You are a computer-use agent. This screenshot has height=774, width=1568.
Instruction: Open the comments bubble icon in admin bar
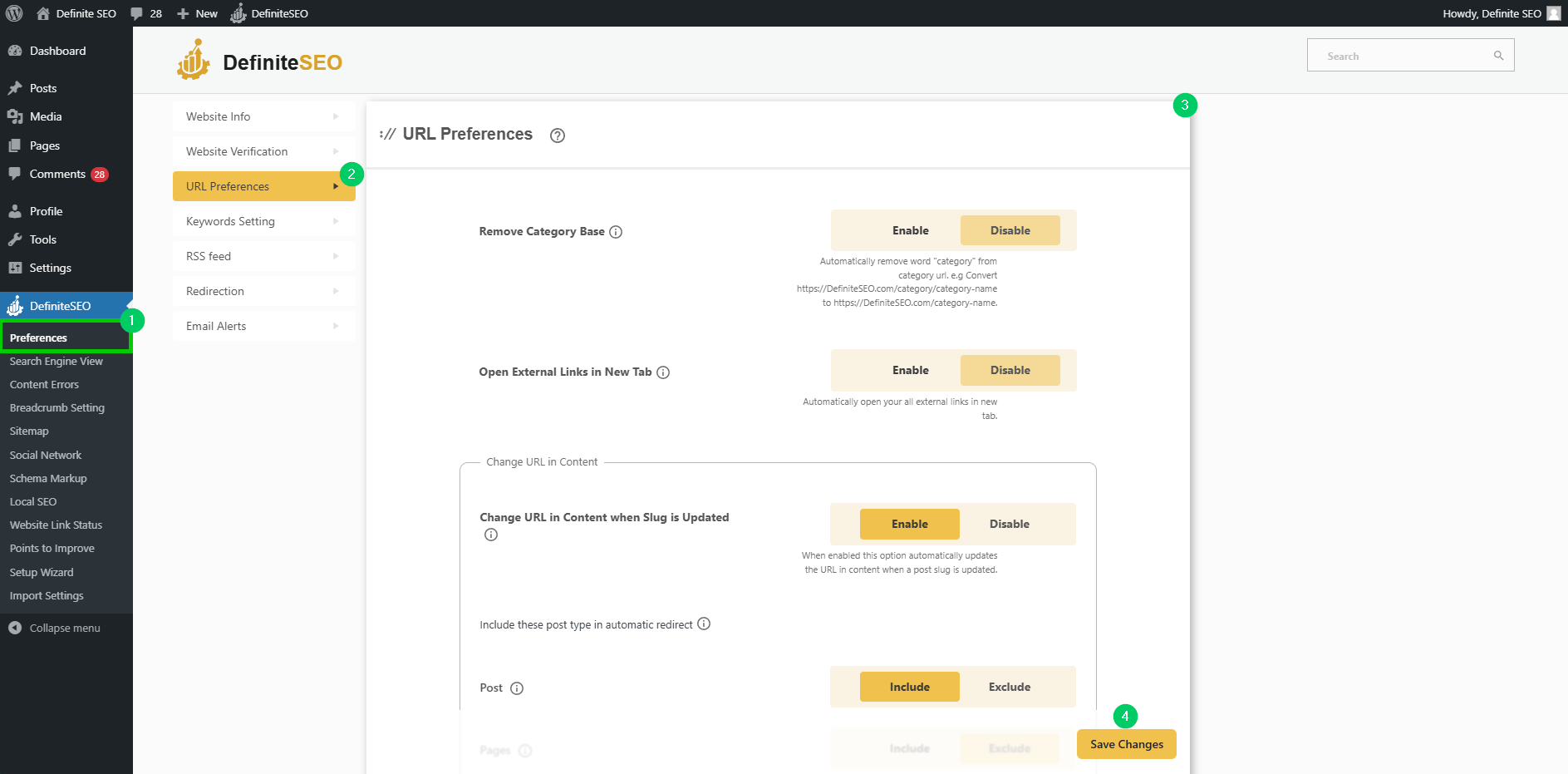coord(137,13)
